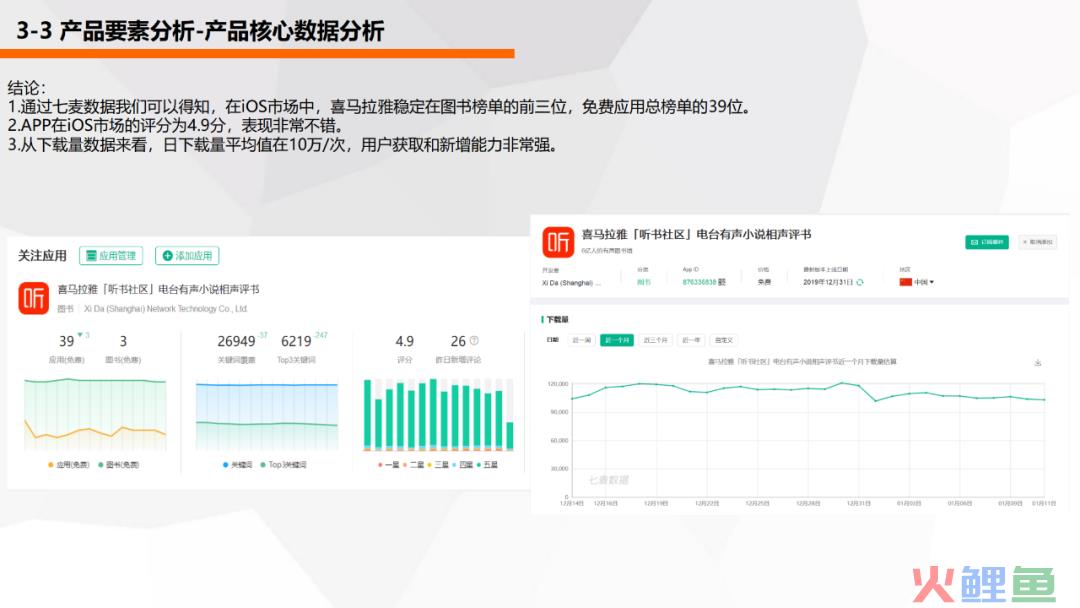The height and width of the screenshot is (608, 1080).
Task: Open Himalaya app icon in followed apps
Action: click(x=33, y=297)
